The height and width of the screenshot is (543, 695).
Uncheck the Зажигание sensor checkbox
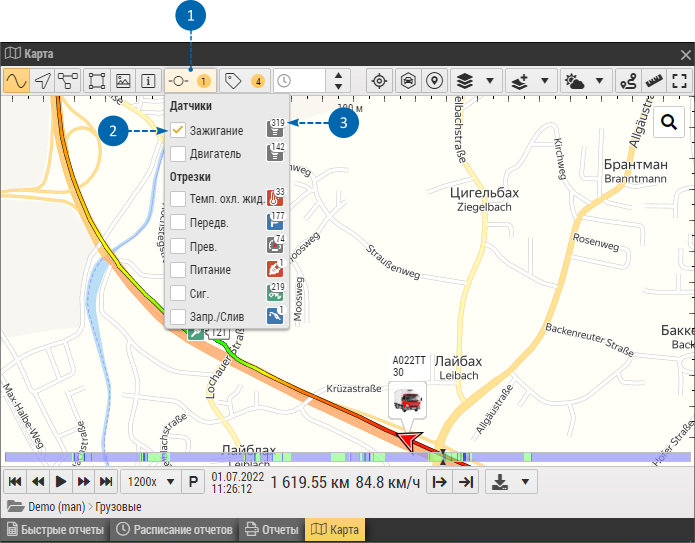click(x=178, y=130)
